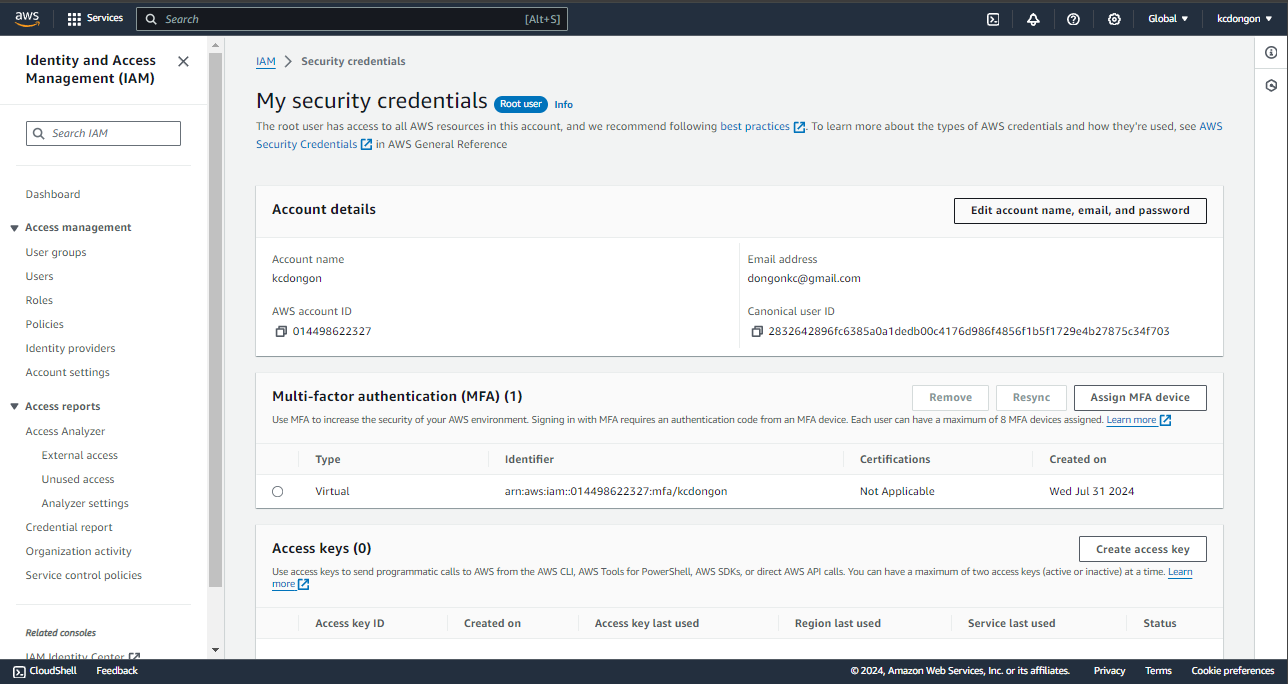Go to Users in the sidebar
This screenshot has height=684, width=1288.
(x=40, y=276)
